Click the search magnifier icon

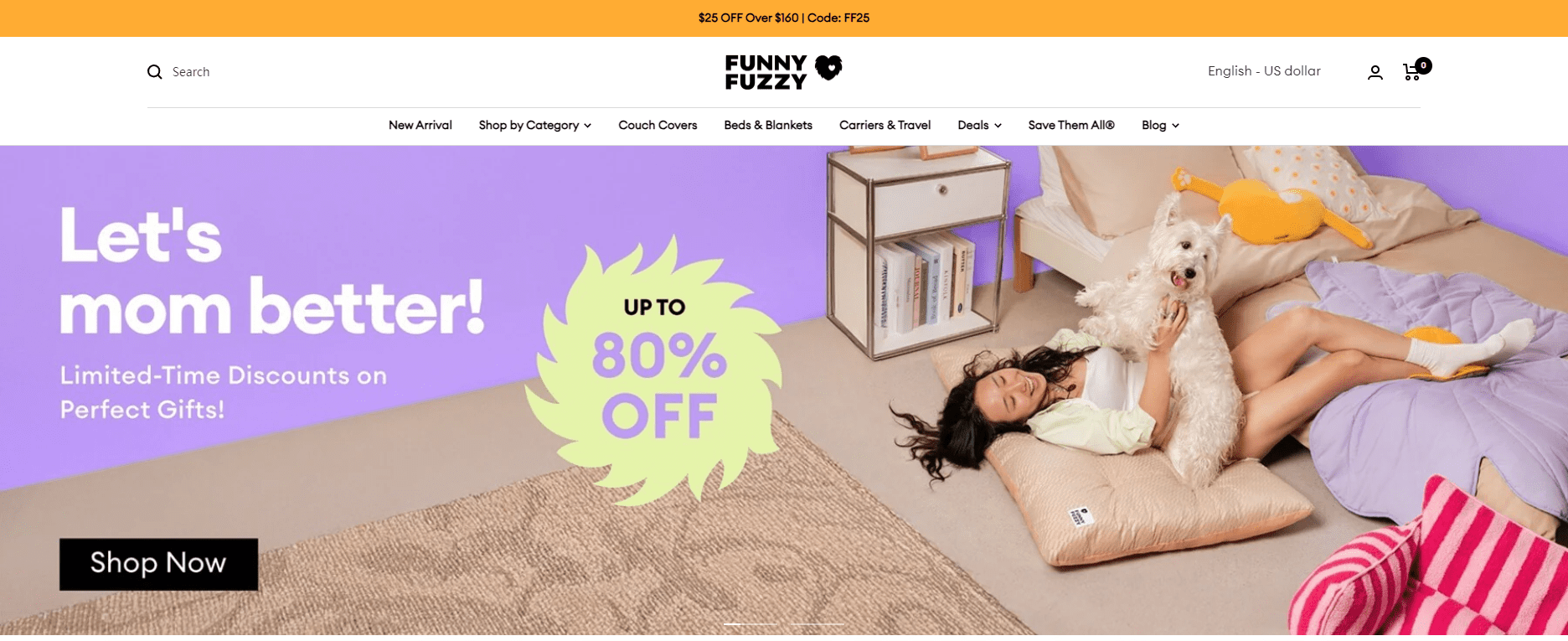154,72
